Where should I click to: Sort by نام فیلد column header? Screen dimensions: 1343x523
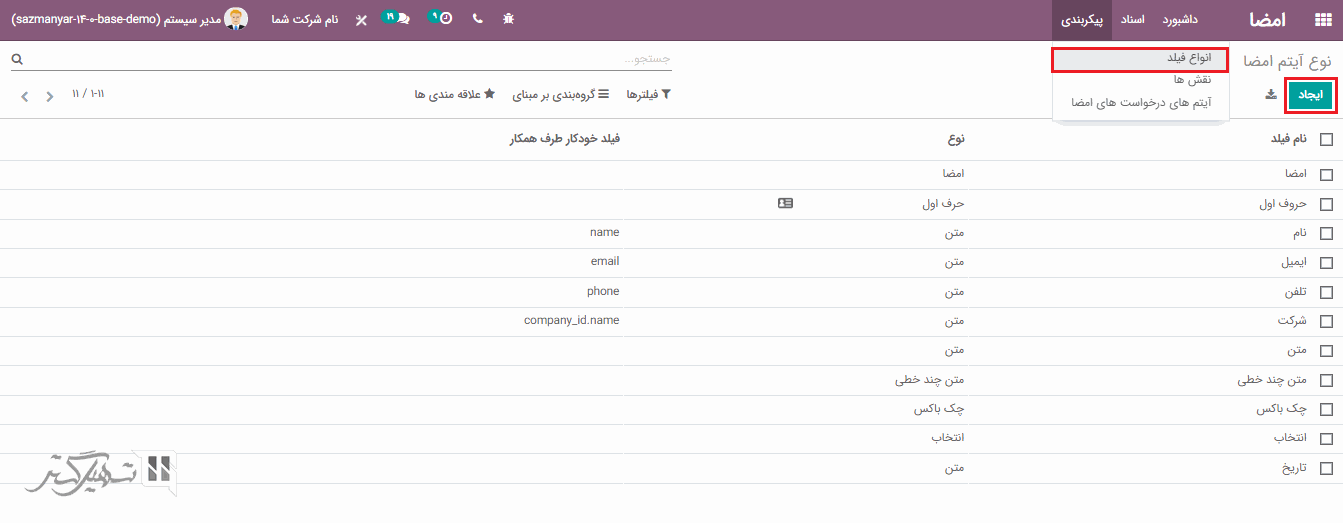[1288, 139]
